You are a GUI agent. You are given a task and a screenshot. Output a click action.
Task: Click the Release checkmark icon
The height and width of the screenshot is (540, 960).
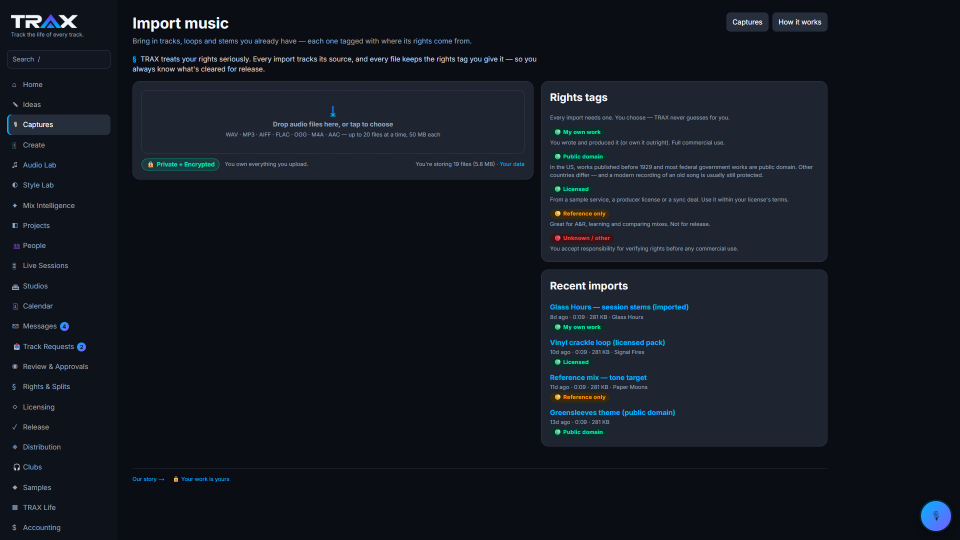point(15,427)
